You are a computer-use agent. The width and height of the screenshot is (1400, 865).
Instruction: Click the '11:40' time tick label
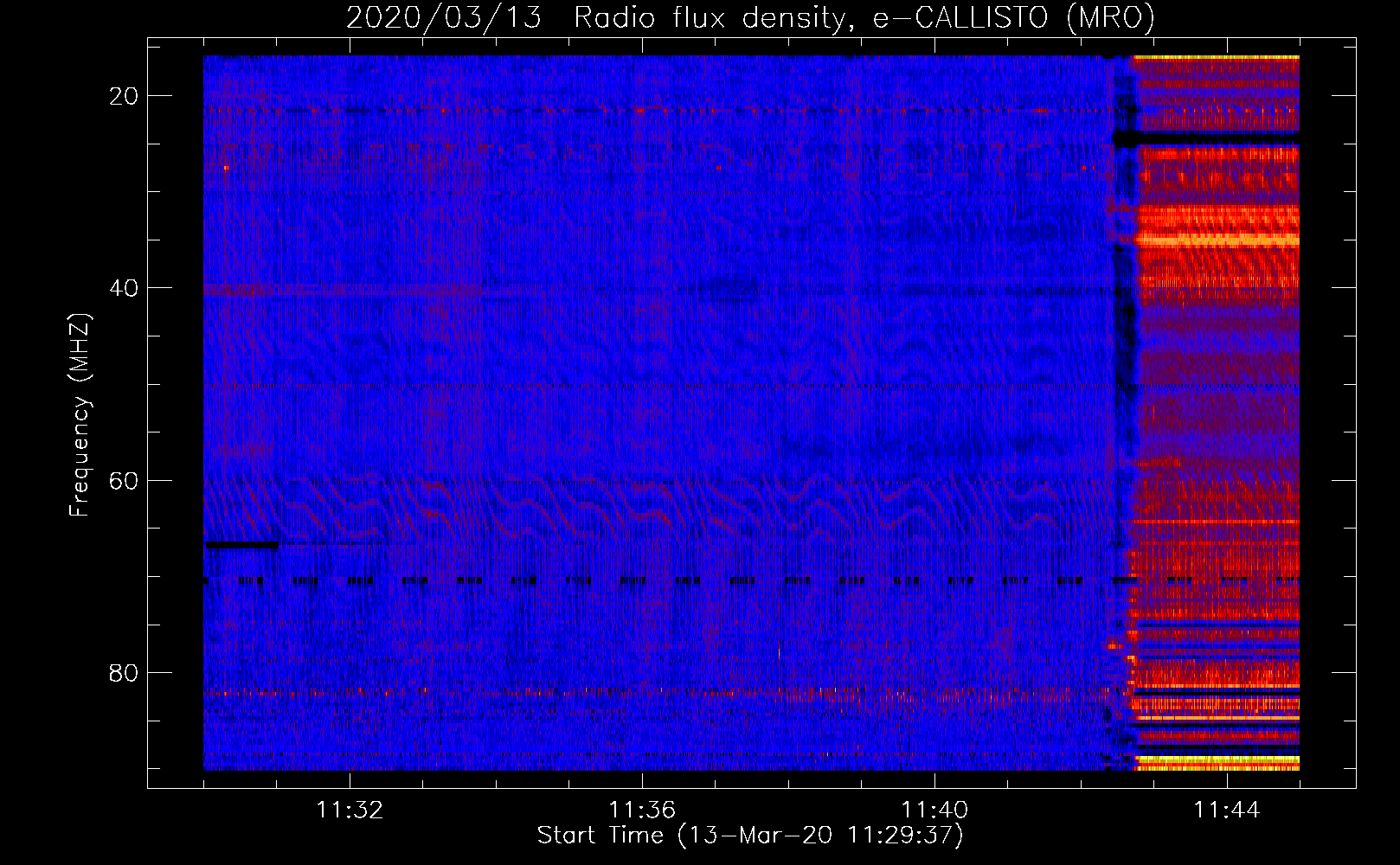(934, 811)
